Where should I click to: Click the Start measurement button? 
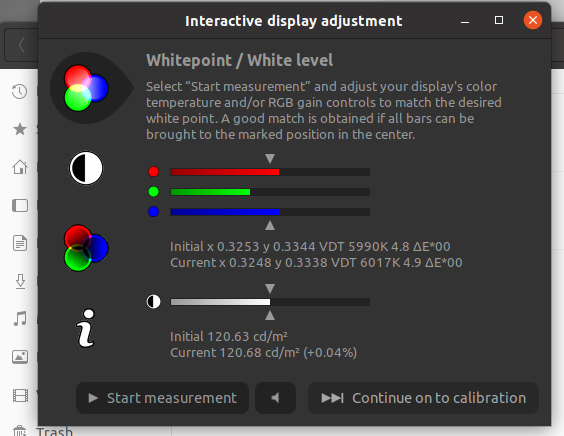point(163,398)
